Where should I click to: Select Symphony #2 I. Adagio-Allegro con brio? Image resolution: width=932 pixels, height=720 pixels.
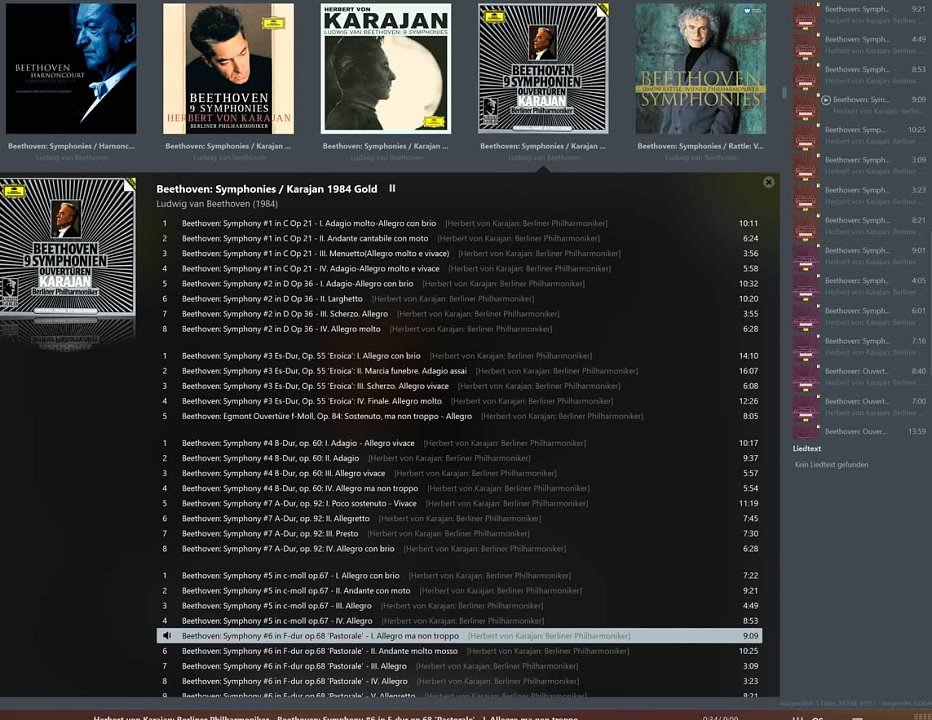pos(459,284)
